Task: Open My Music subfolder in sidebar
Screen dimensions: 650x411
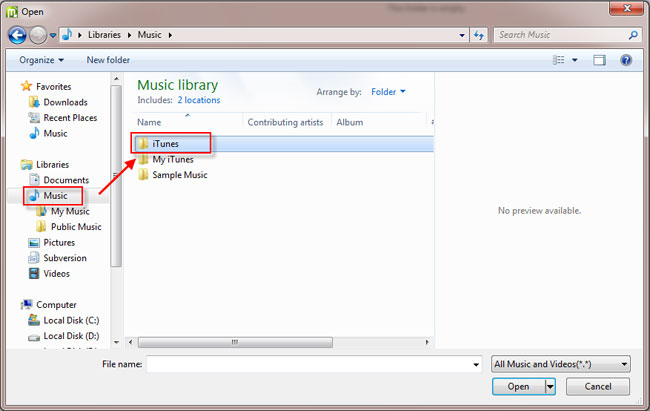Action: point(70,211)
